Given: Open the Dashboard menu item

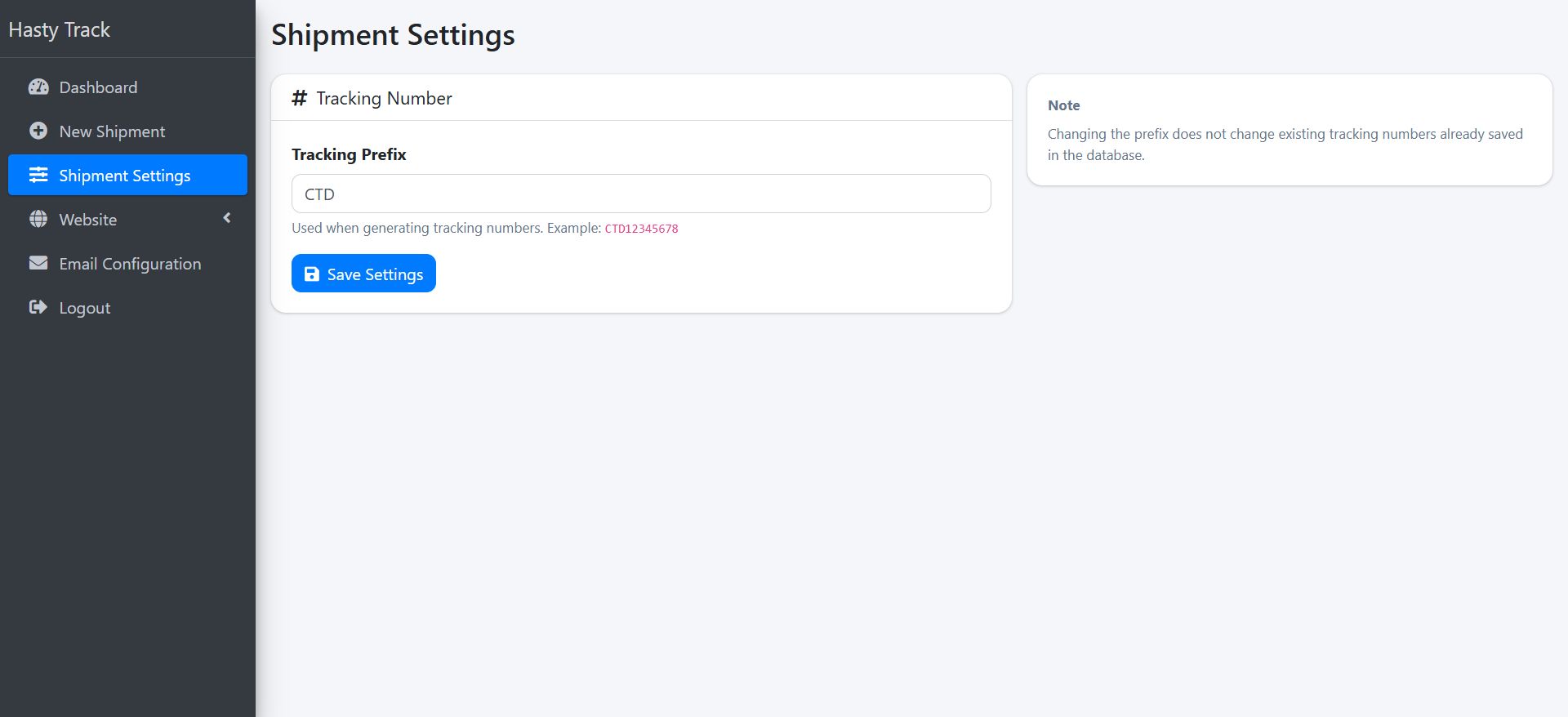Looking at the screenshot, I should [98, 87].
